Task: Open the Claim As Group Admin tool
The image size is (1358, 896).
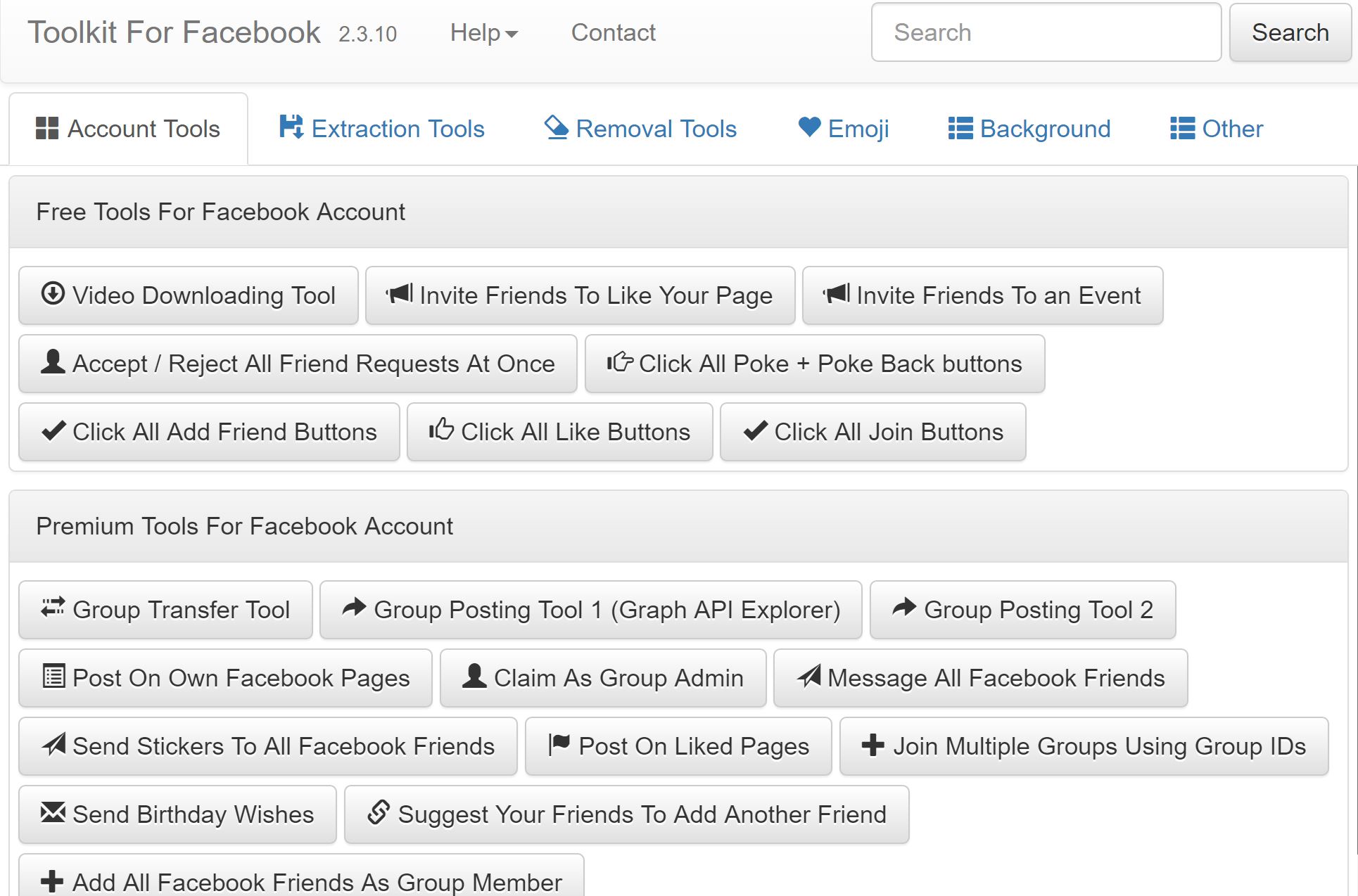Action: 603,678
